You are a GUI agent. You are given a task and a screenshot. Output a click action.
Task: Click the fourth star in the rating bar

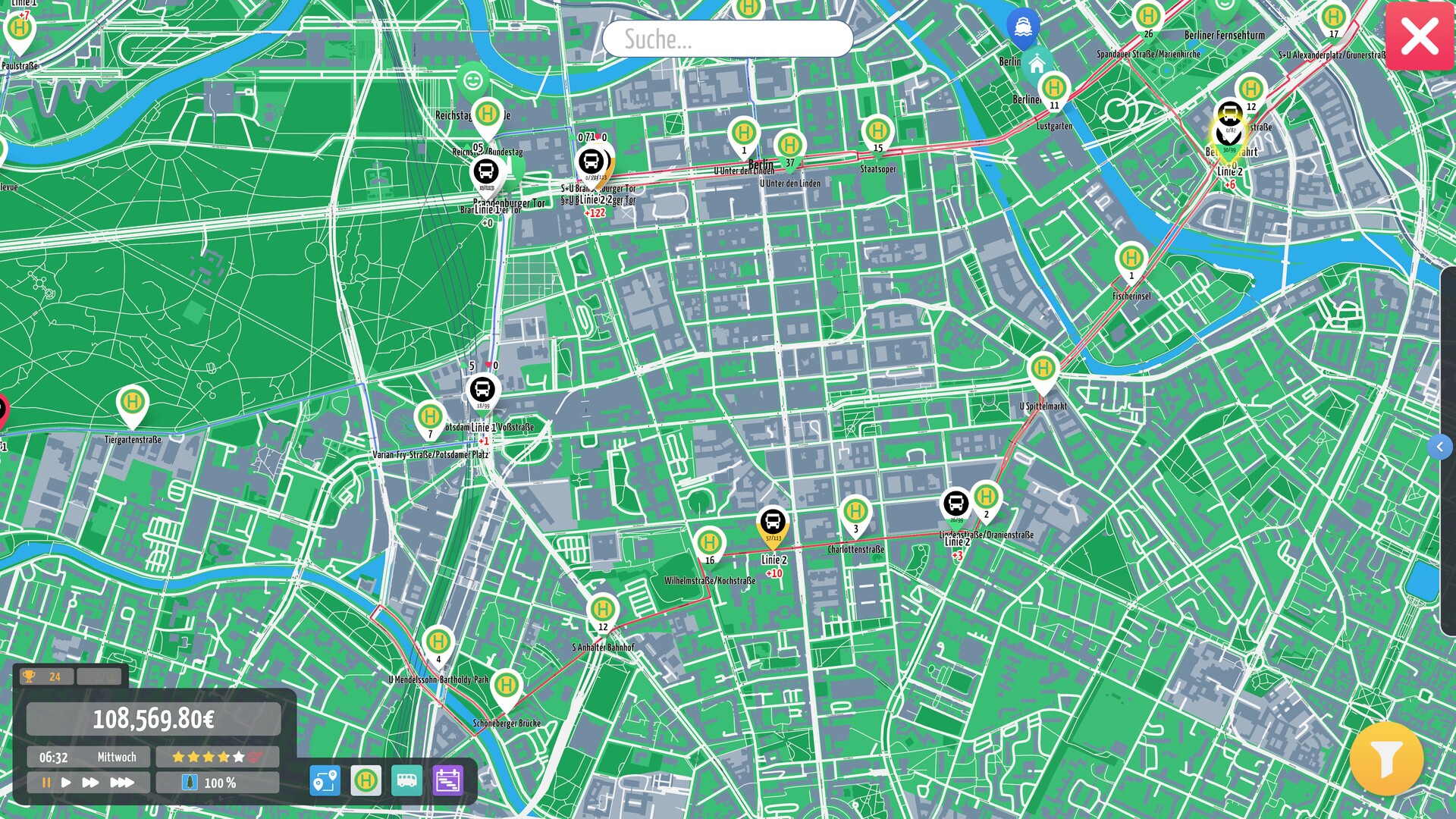[x=222, y=756]
